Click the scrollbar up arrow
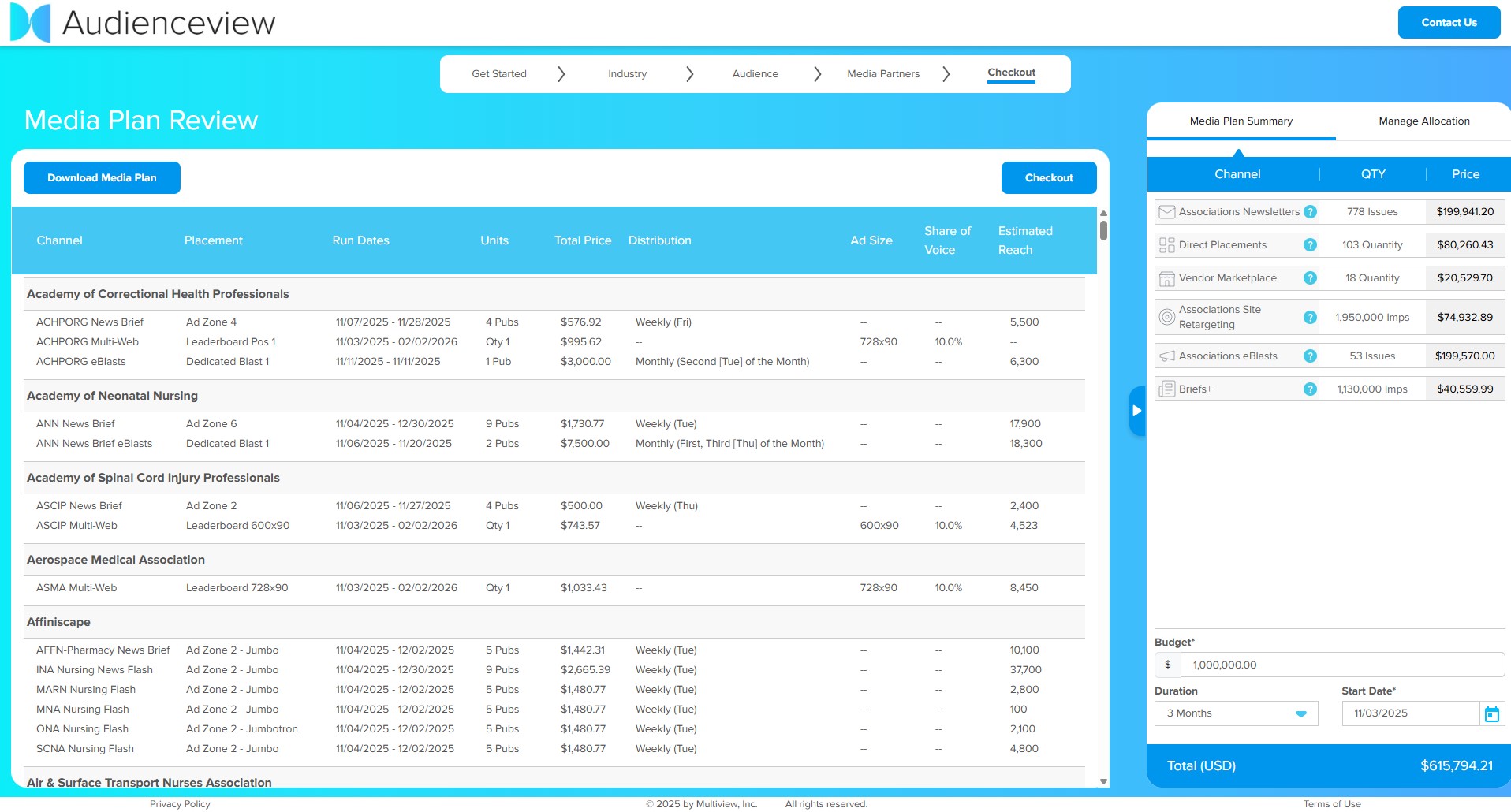This screenshot has width=1511, height=812. [1103, 214]
